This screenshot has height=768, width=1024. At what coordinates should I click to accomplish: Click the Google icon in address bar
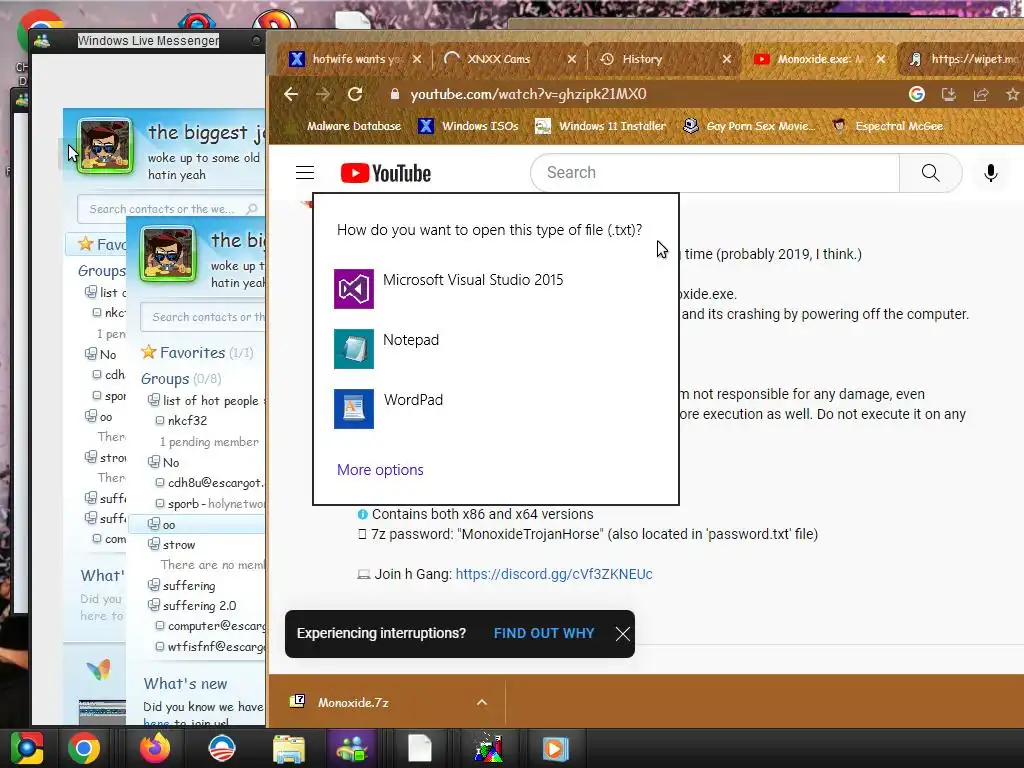point(917,94)
